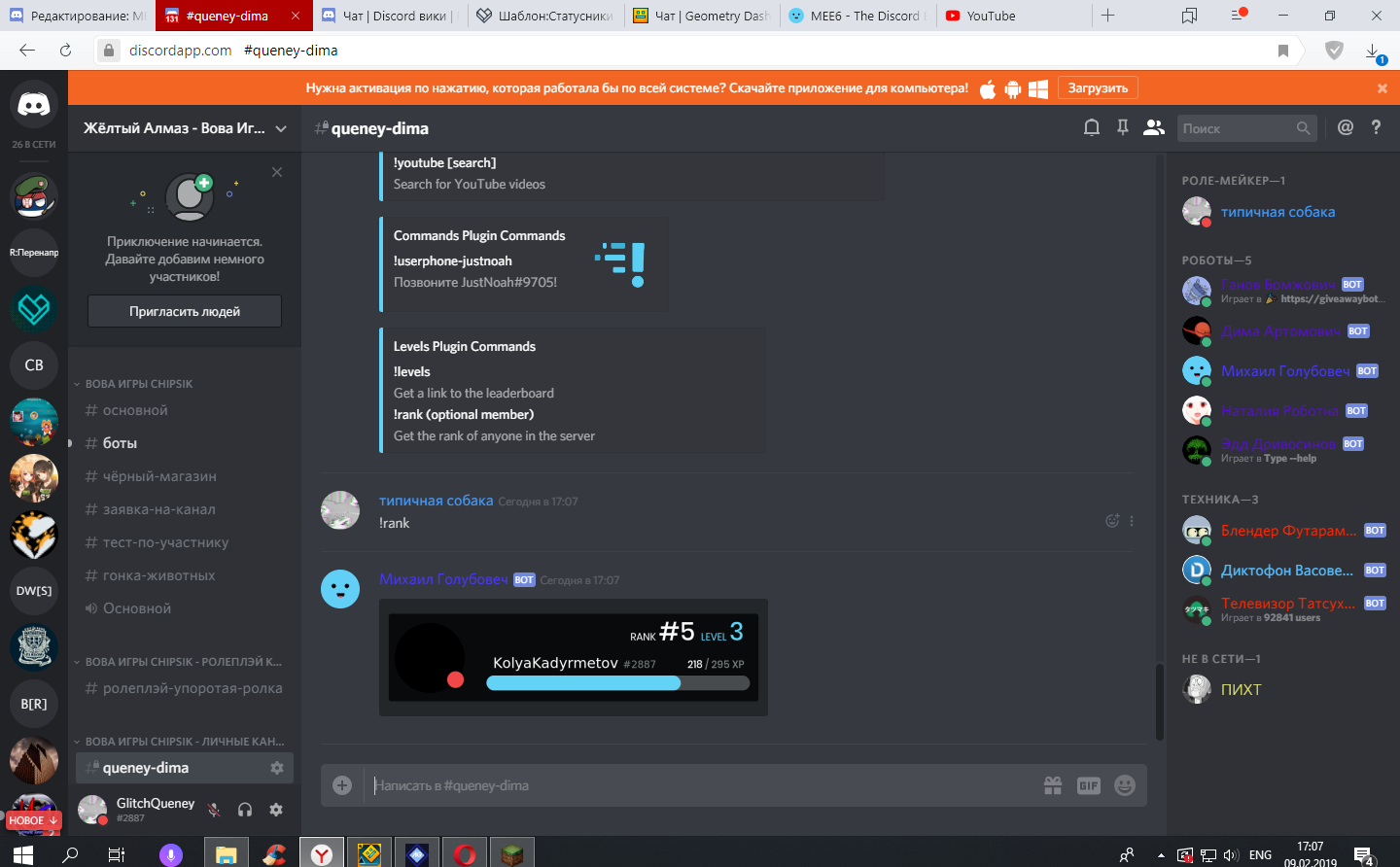The image size is (1400, 867).
Task: Open recent mentions with the @ icon
Action: (x=1347, y=127)
